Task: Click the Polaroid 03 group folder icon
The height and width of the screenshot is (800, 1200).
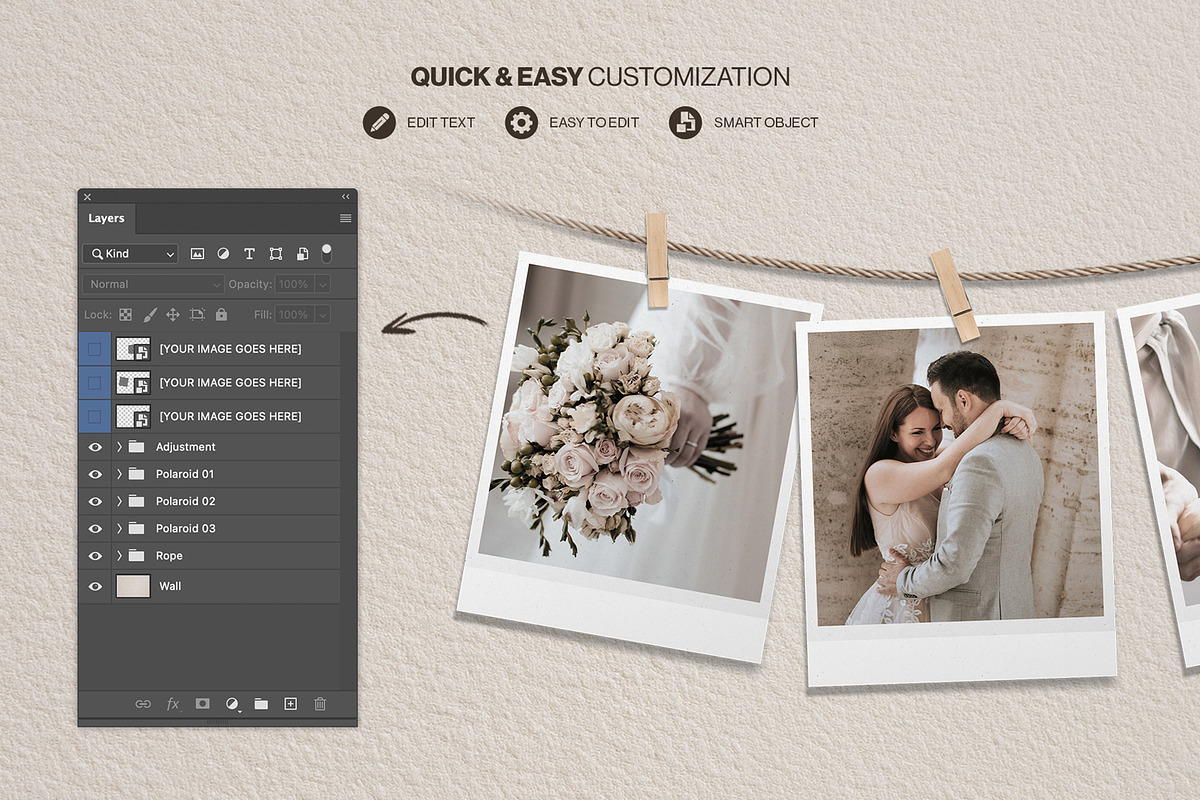Action: [136, 528]
